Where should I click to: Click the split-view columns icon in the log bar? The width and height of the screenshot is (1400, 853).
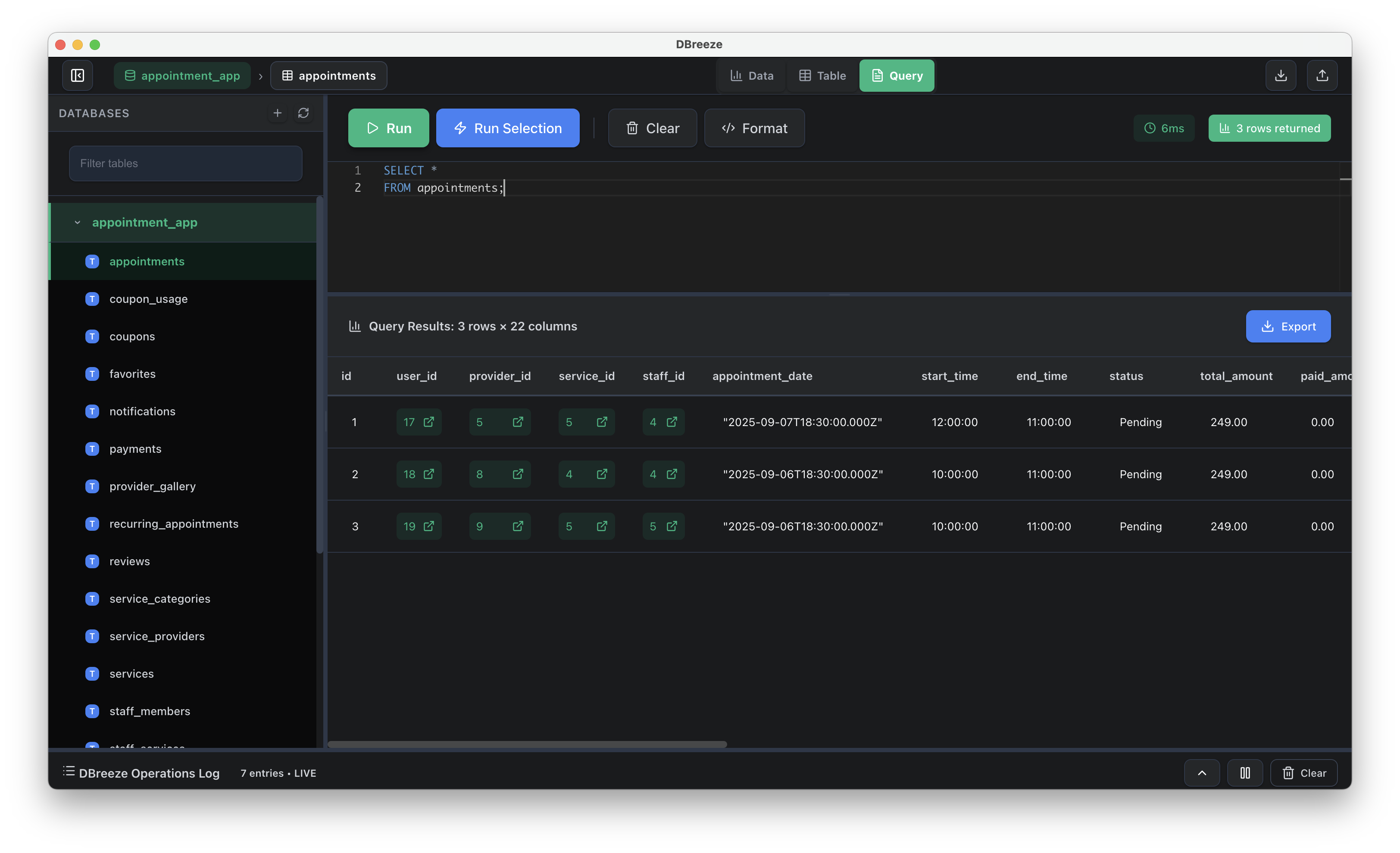[1245, 773]
